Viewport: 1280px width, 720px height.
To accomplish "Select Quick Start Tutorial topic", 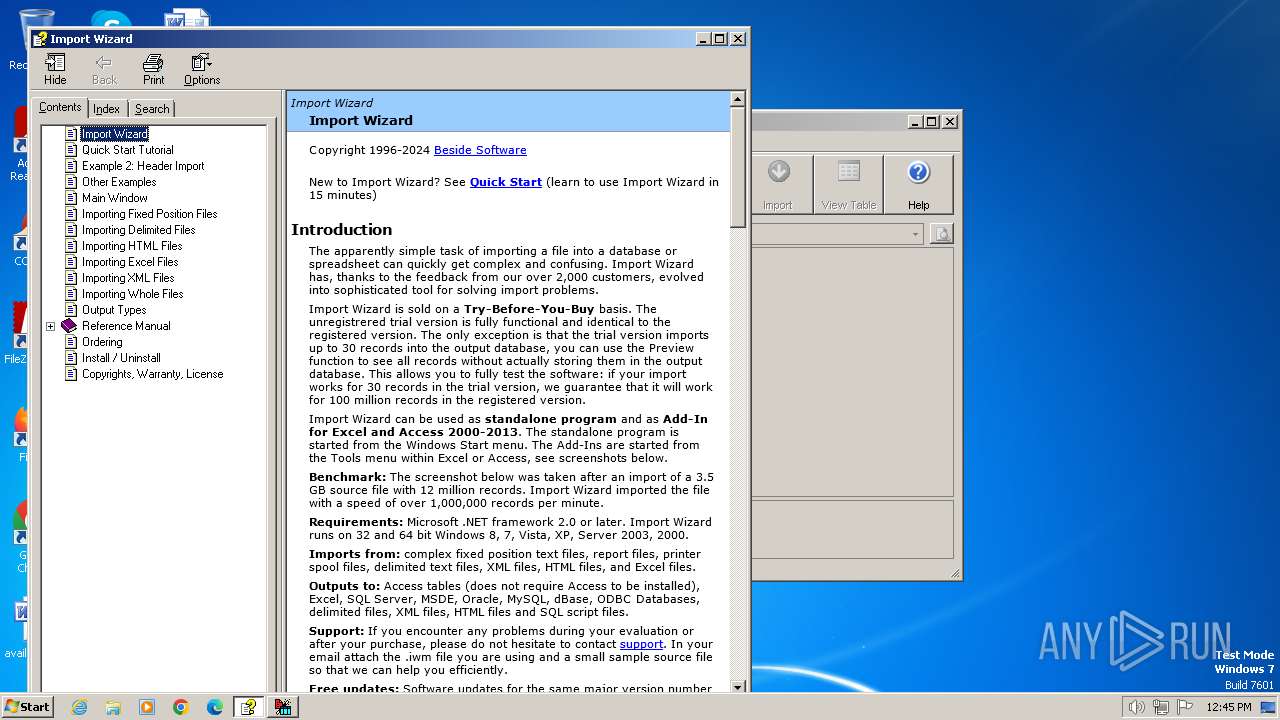I will point(128,150).
